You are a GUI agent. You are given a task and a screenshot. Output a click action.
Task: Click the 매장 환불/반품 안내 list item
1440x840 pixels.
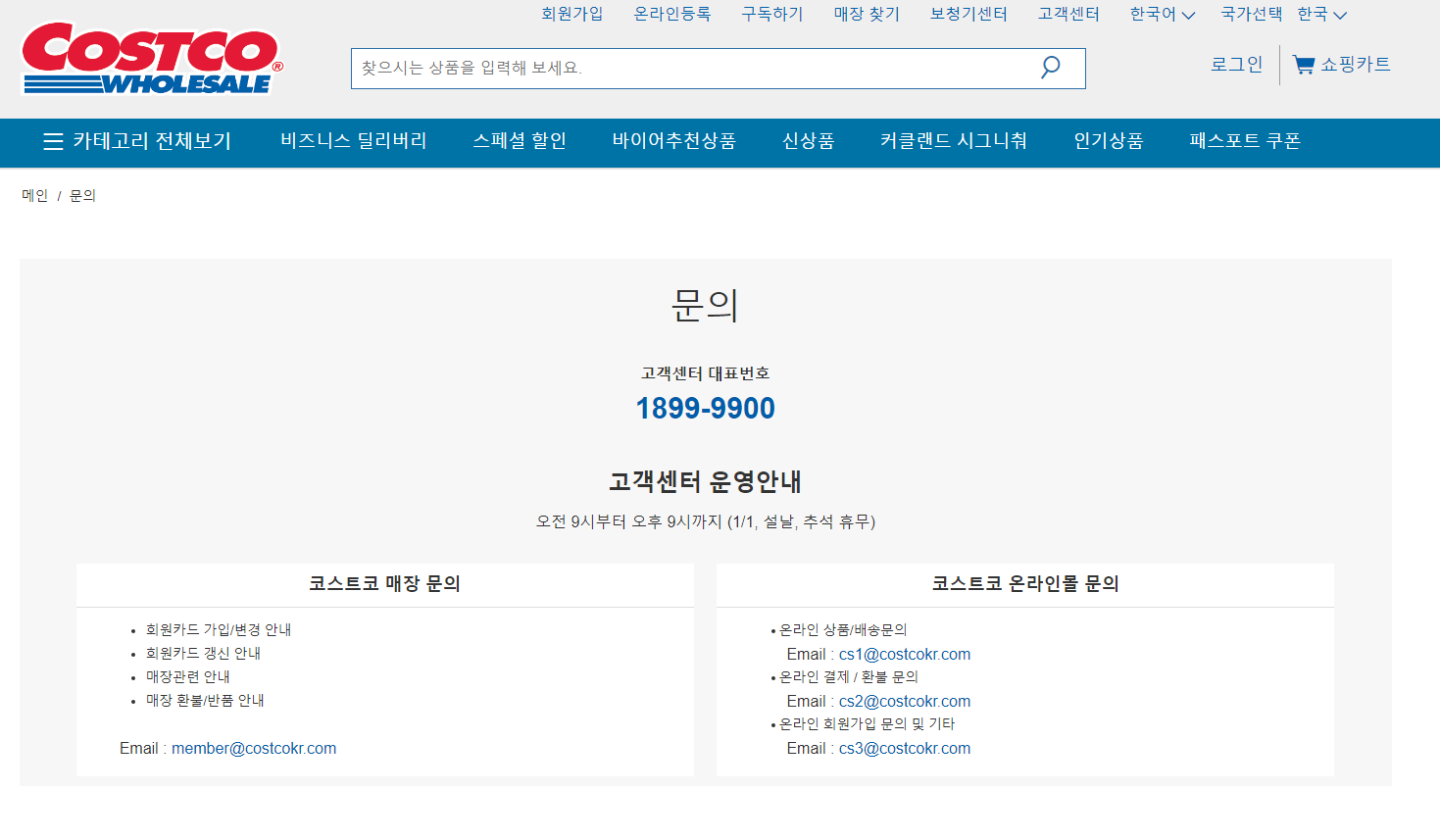point(205,701)
